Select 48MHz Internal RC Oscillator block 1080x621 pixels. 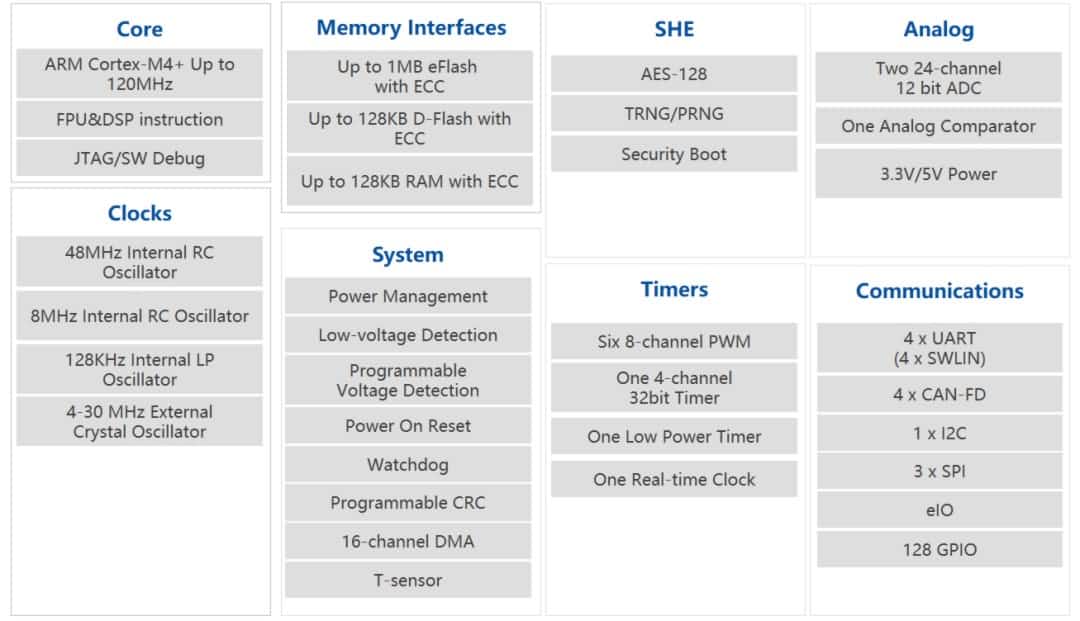[x=139, y=262]
